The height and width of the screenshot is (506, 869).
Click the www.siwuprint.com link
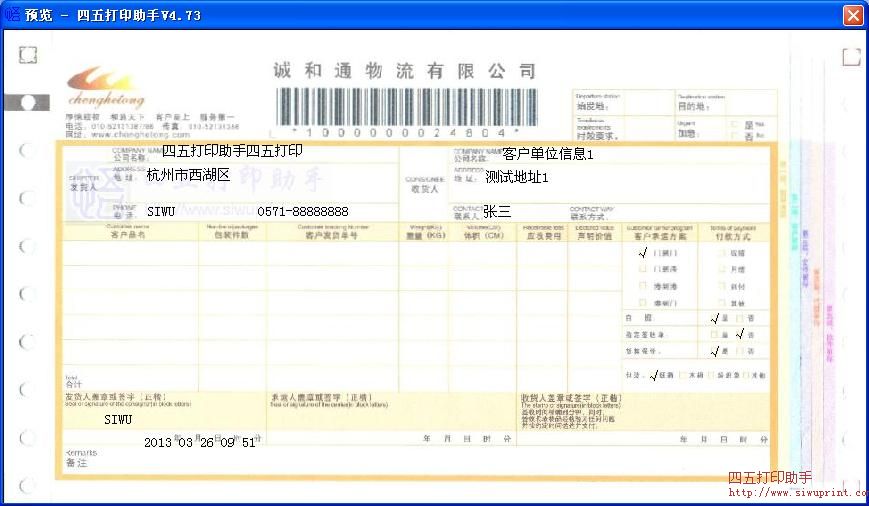point(796,492)
